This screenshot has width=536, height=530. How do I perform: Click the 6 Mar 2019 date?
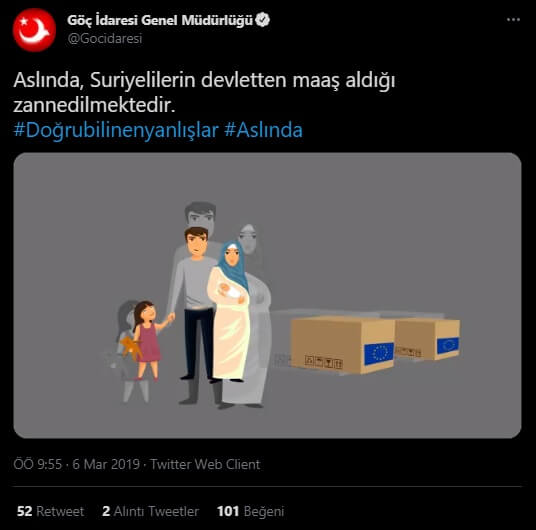106,464
